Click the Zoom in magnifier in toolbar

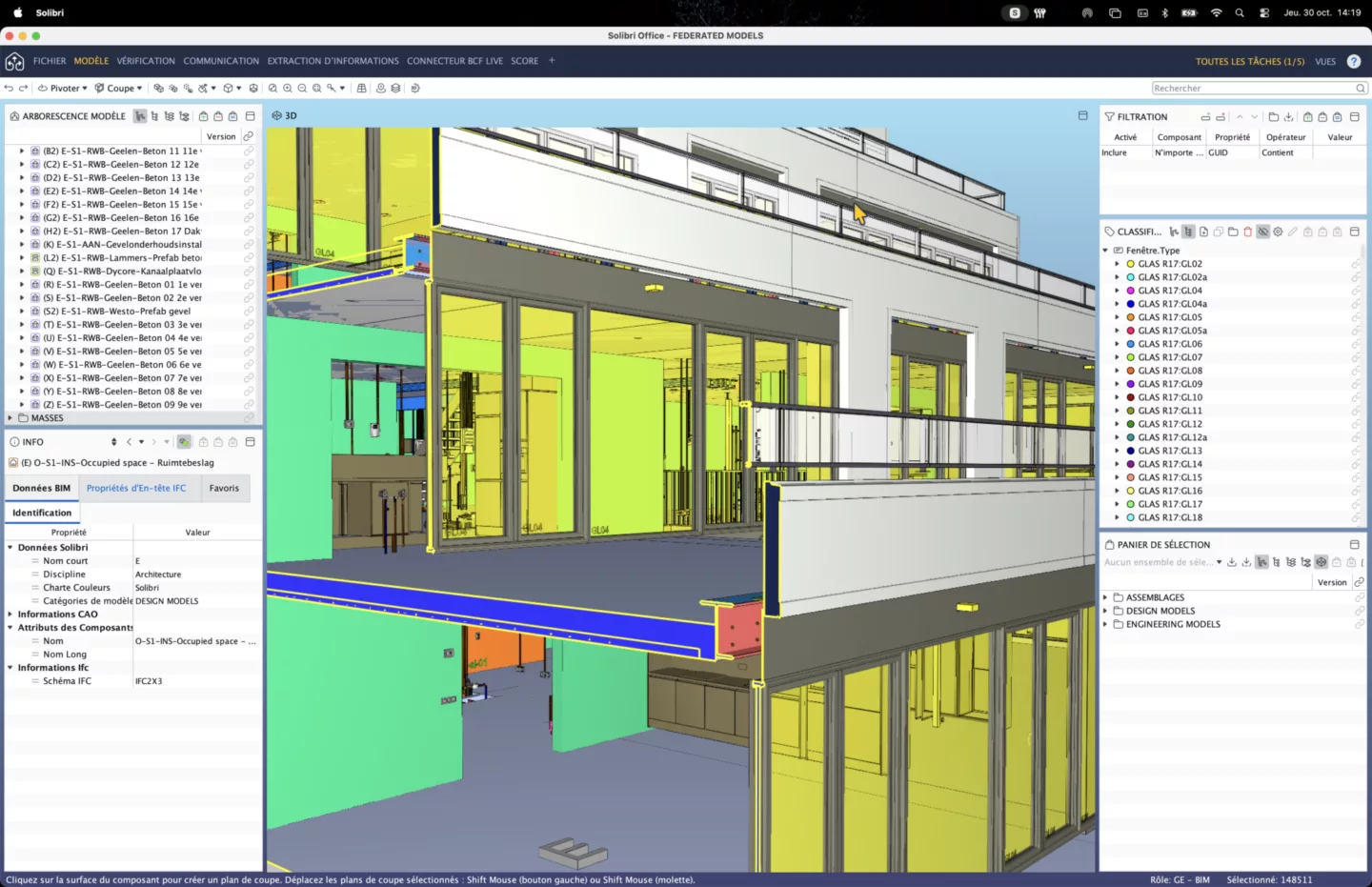tap(287, 88)
